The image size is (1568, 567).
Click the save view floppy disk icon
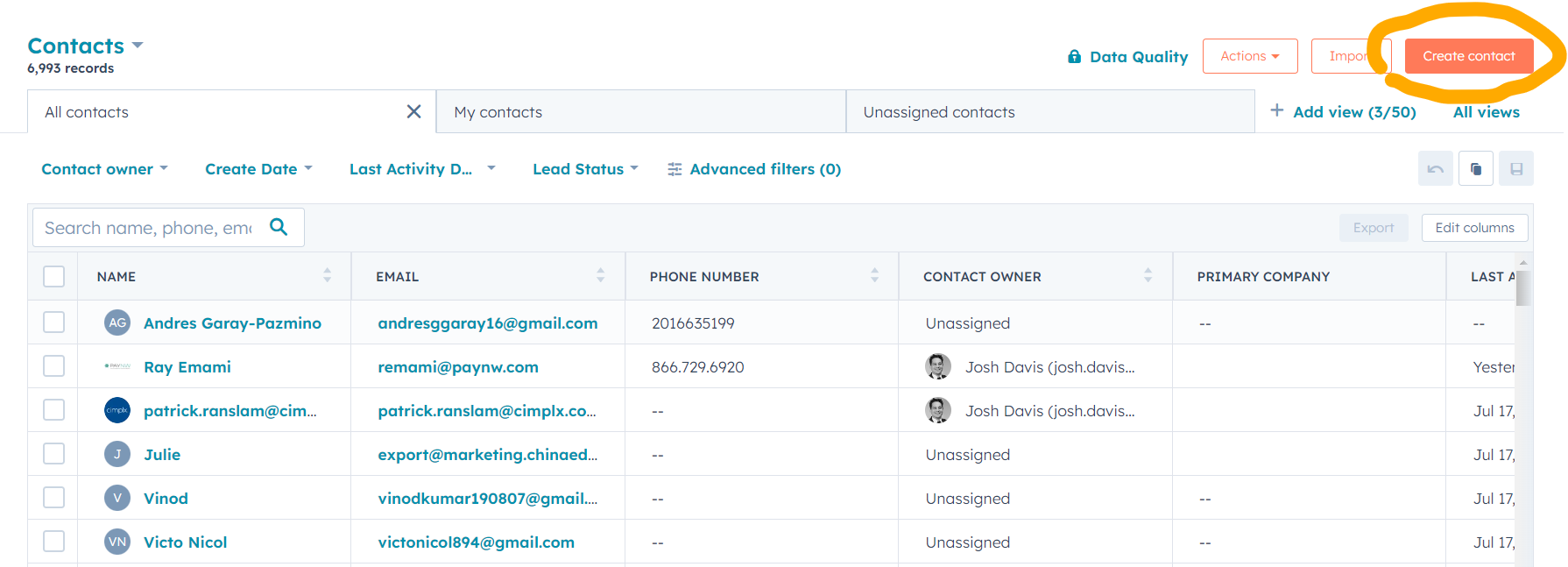[1515, 168]
